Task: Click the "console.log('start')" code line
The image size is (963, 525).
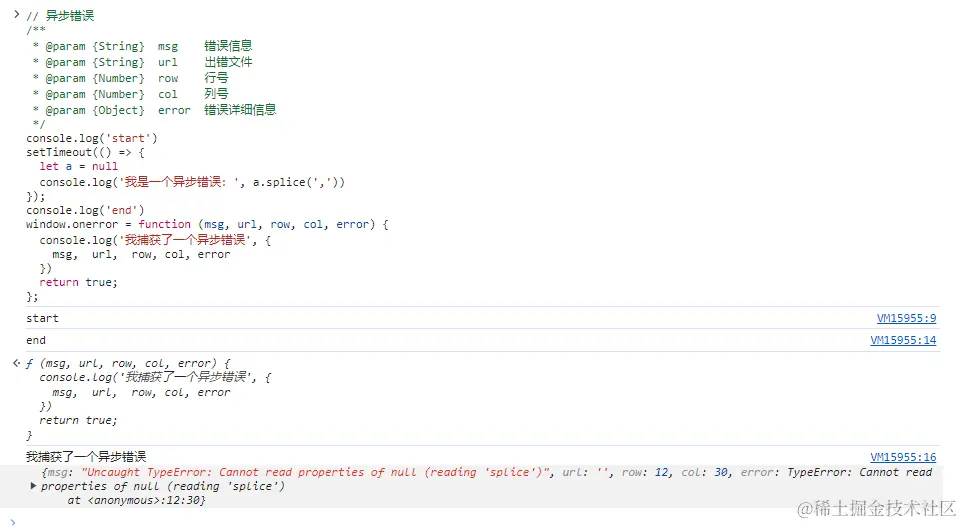Action: click(92, 138)
